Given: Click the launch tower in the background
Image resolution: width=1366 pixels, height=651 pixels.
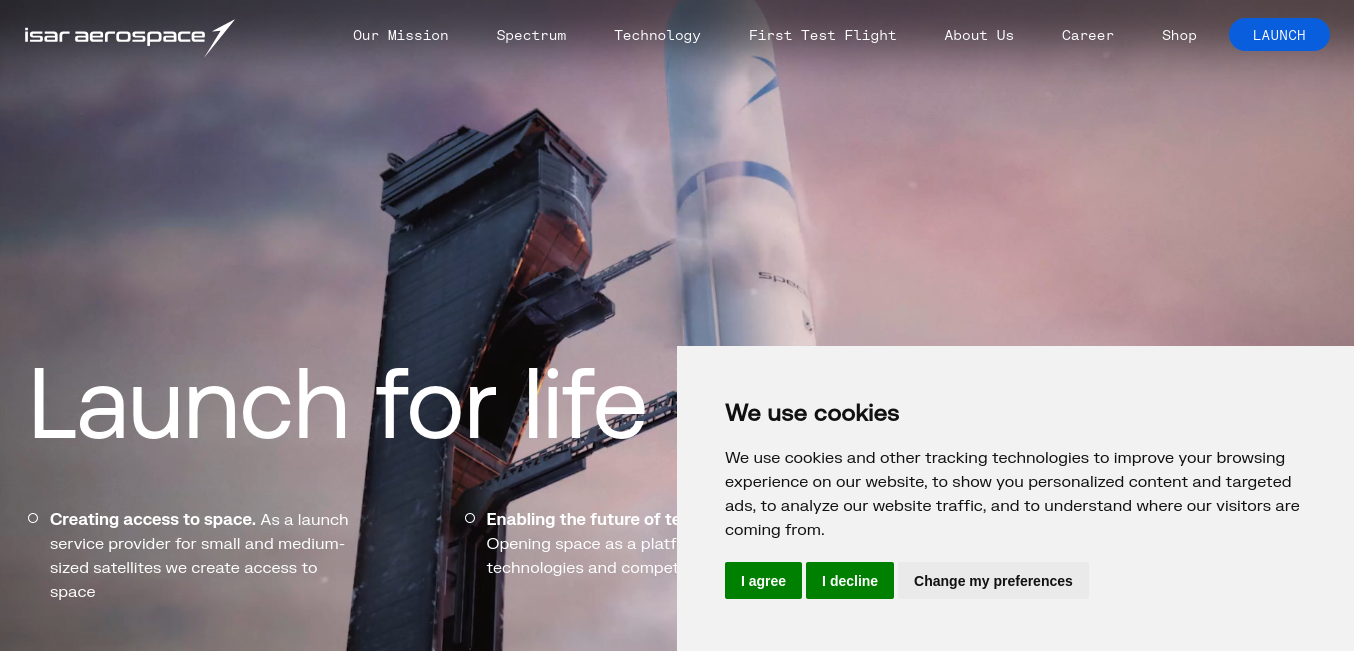Looking at the screenshot, I should (480, 380).
